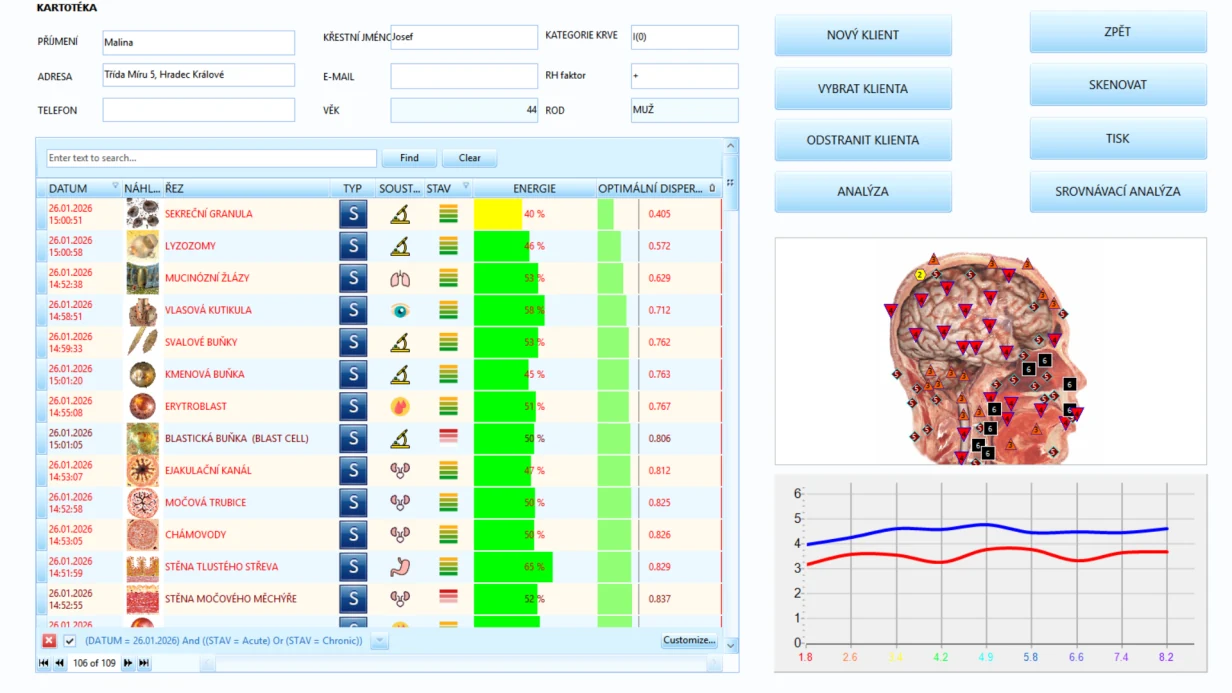Uncheck the active filter checkbox
The width and height of the screenshot is (1232, 693).
70,641
